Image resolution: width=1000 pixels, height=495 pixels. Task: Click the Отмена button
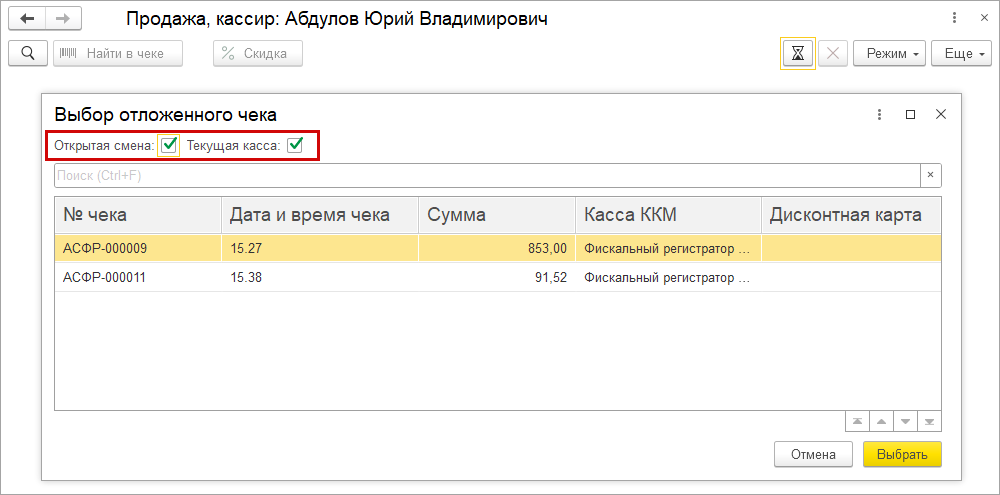click(813, 454)
